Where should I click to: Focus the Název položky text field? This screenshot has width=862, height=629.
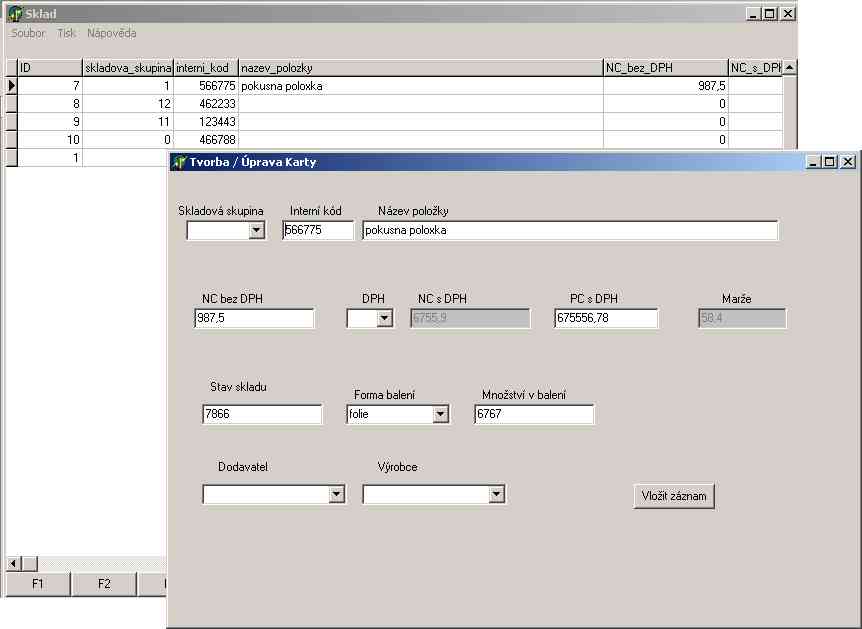569,230
